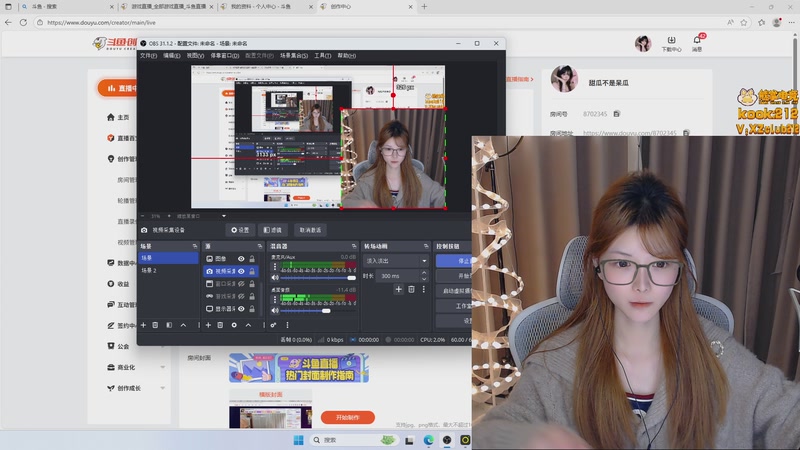Switch to 斗鱼-搜索 browser tab
Viewport: 800px width, 450px height.
click(x=66, y=7)
